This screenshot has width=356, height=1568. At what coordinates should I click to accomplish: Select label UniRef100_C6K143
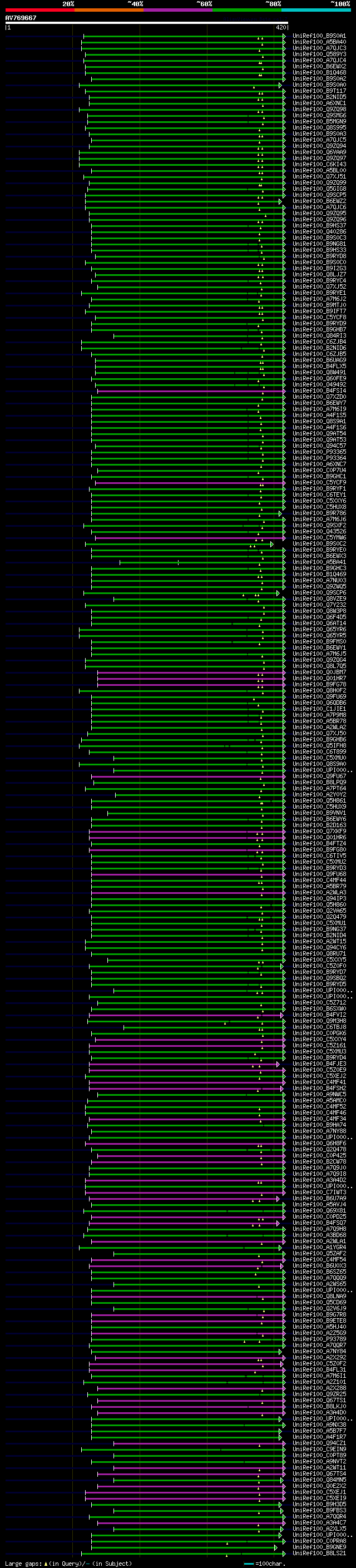pos(319,164)
